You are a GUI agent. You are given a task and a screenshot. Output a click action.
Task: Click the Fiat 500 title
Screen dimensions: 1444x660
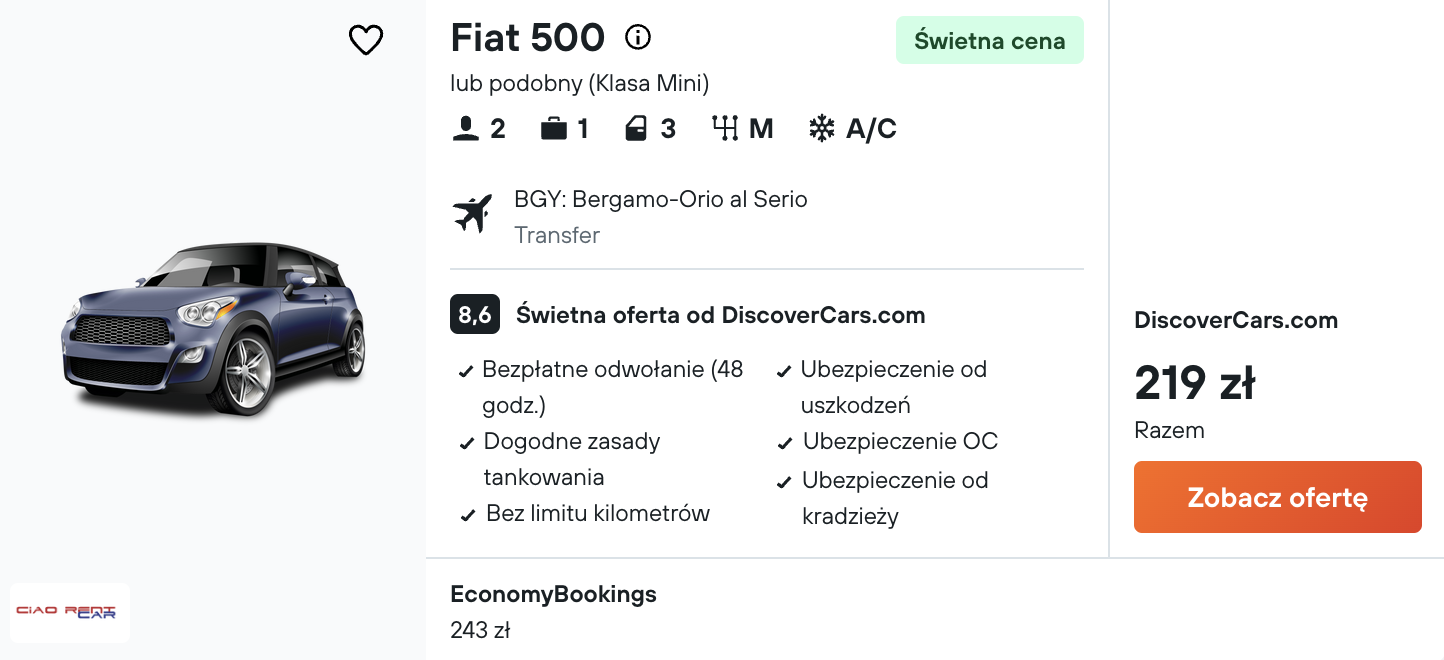(x=528, y=38)
